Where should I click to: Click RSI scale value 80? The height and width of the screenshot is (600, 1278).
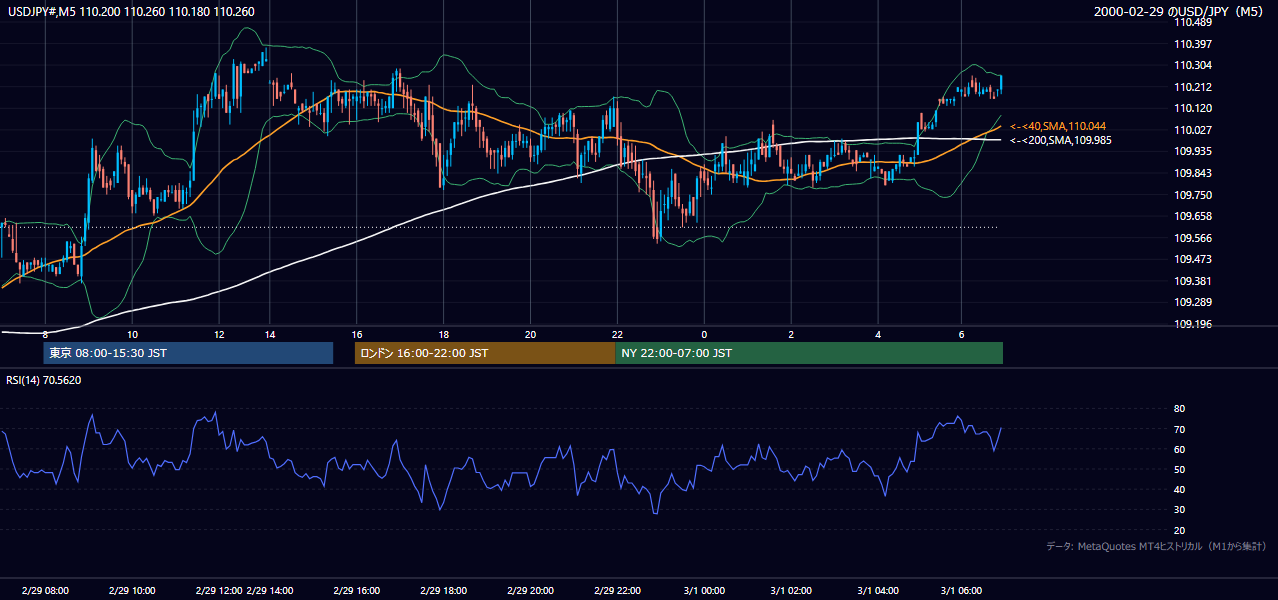coord(1179,409)
